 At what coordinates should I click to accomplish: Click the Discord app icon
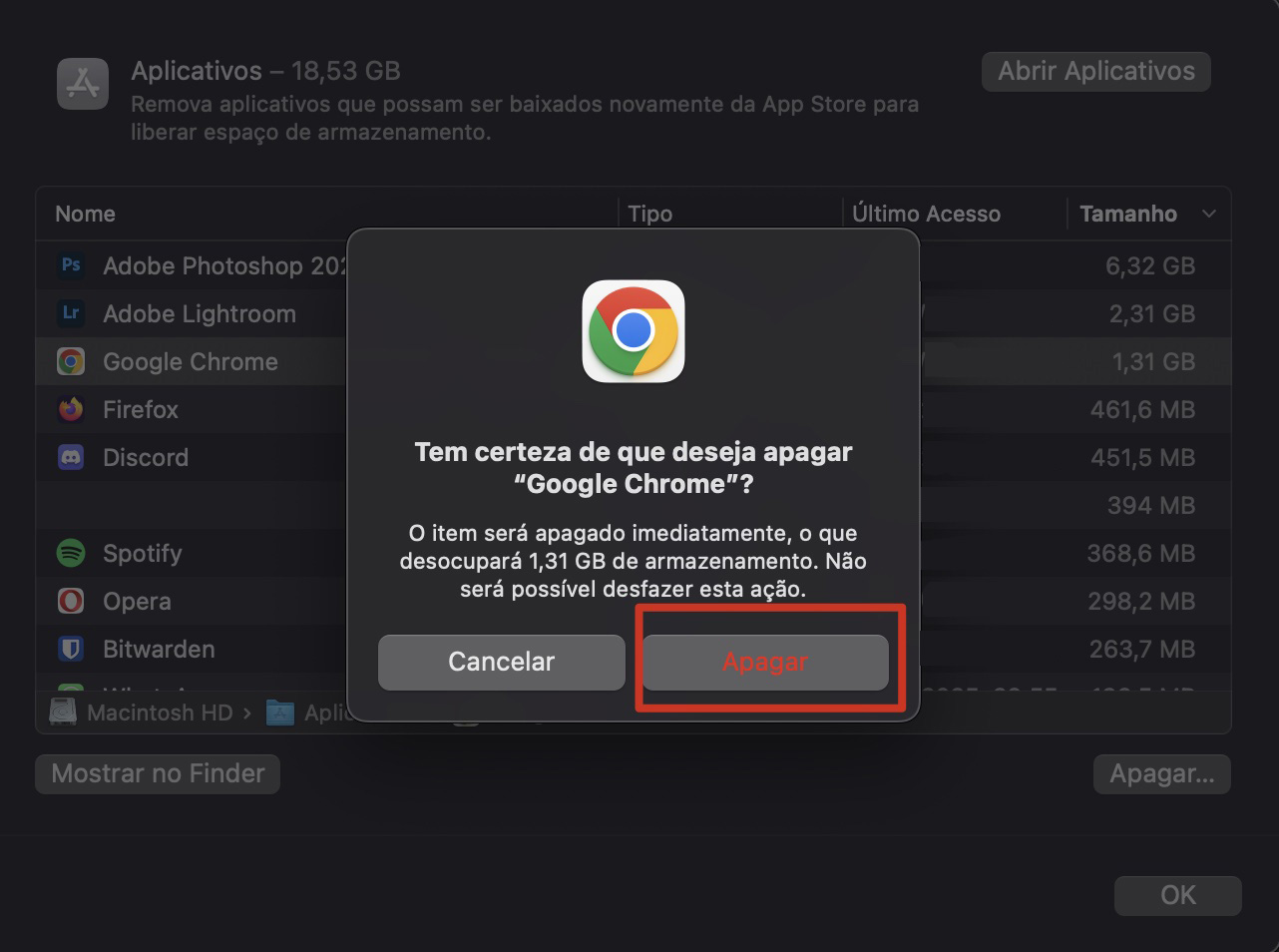click(70, 457)
